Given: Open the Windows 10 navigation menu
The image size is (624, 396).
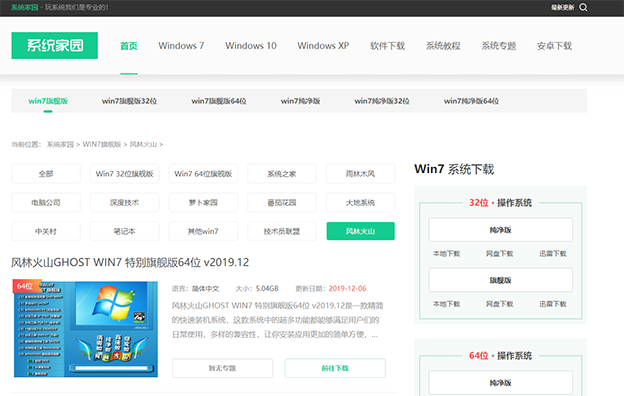Looking at the screenshot, I should point(251,46).
